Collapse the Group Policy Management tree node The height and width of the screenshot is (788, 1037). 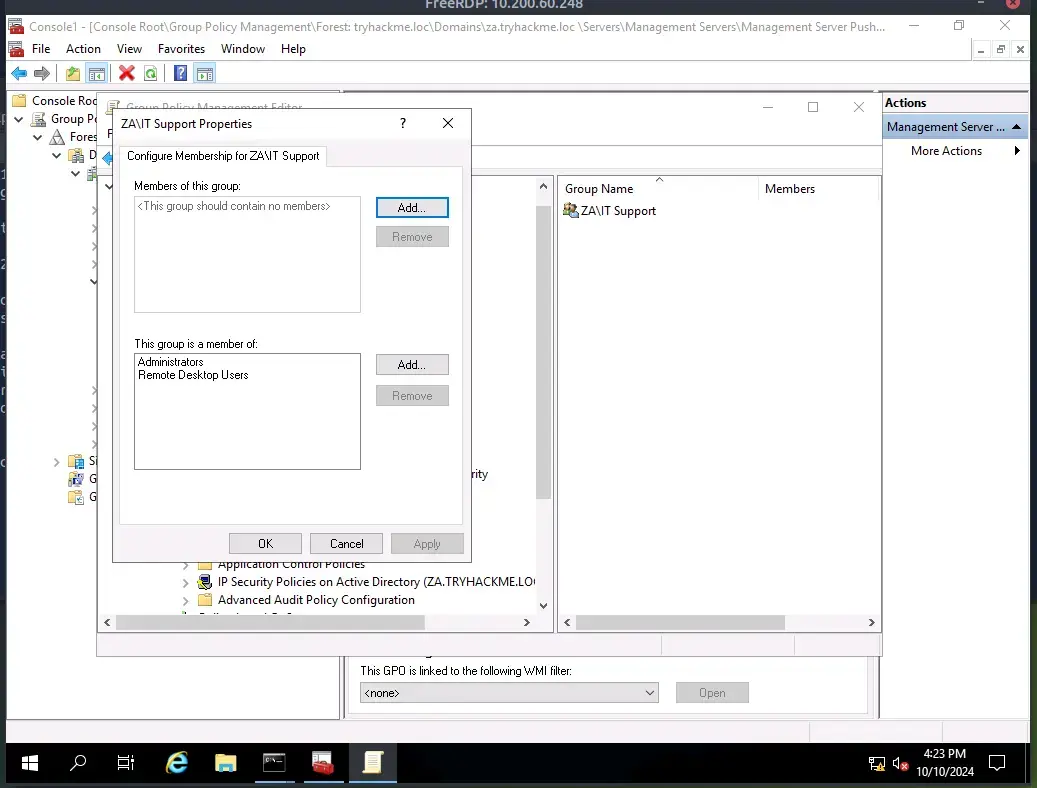(x=19, y=119)
